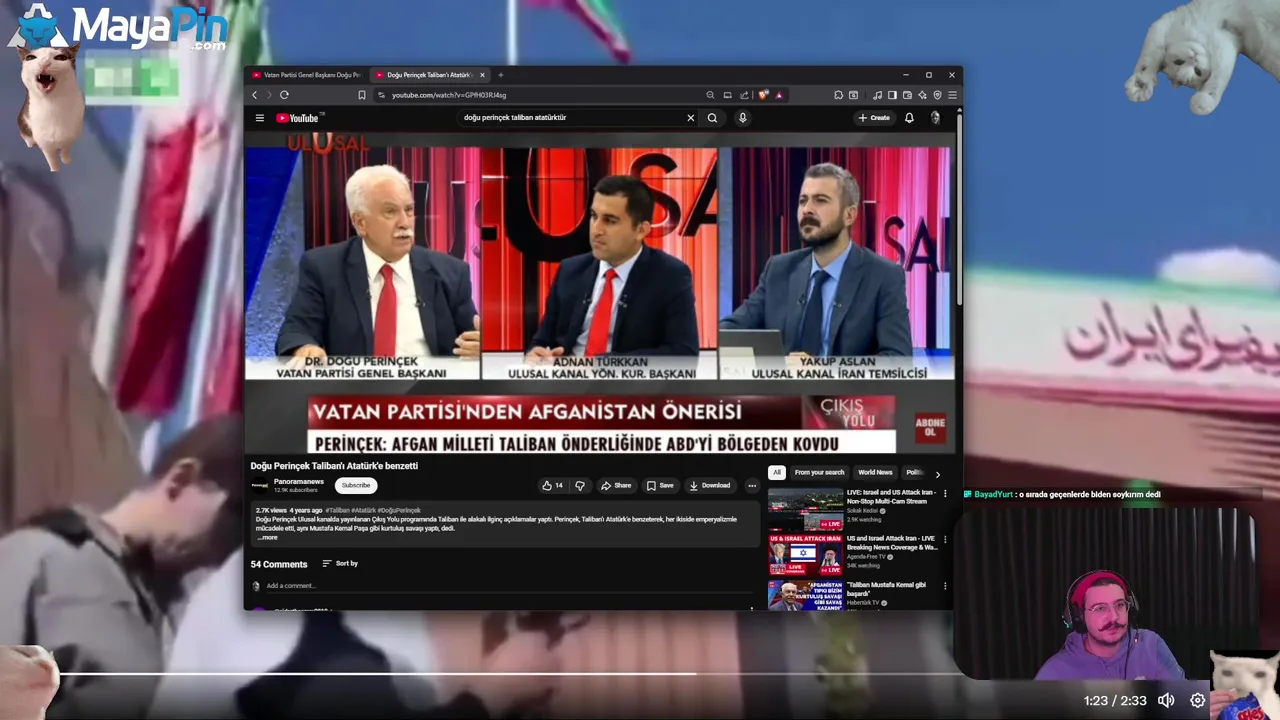
Task: Select Doğu Perinçek Taliban'ı Atatürk tab
Action: tap(429, 75)
